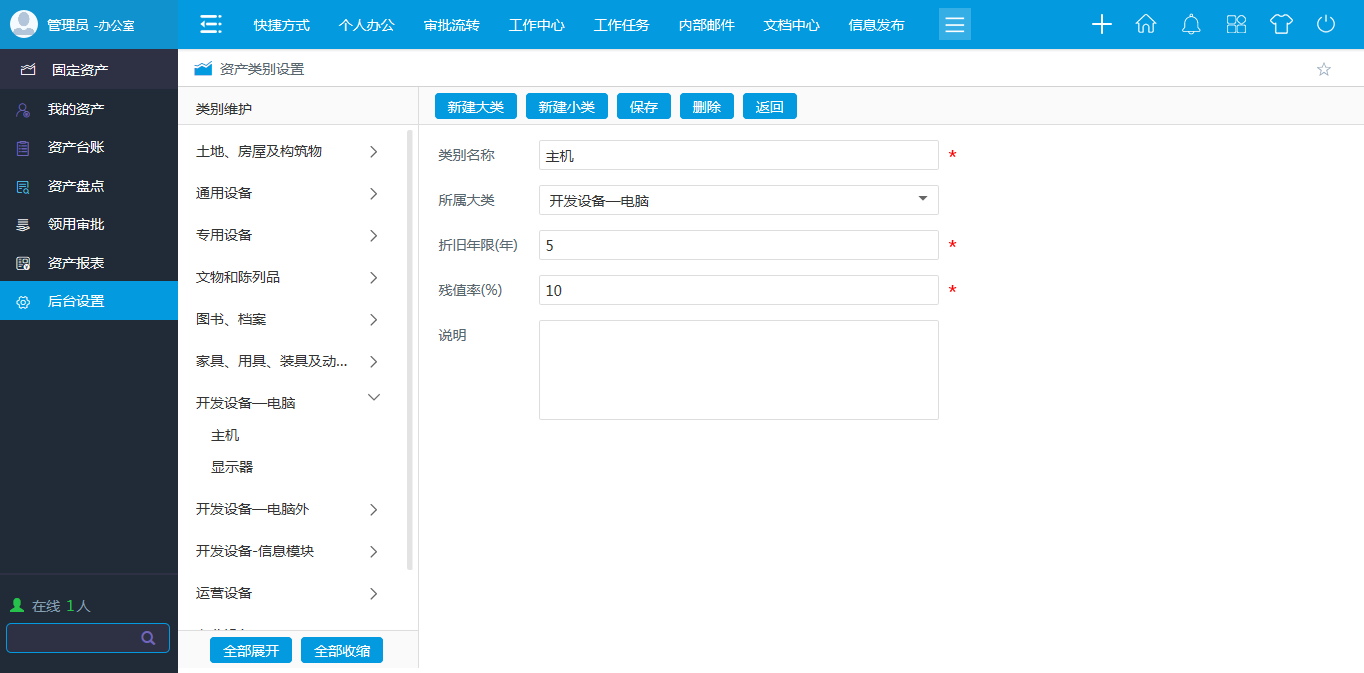This screenshot has width=1364, height=673.
Task: Open the 内部邮件 menu
Action: (x=705, y=23)
